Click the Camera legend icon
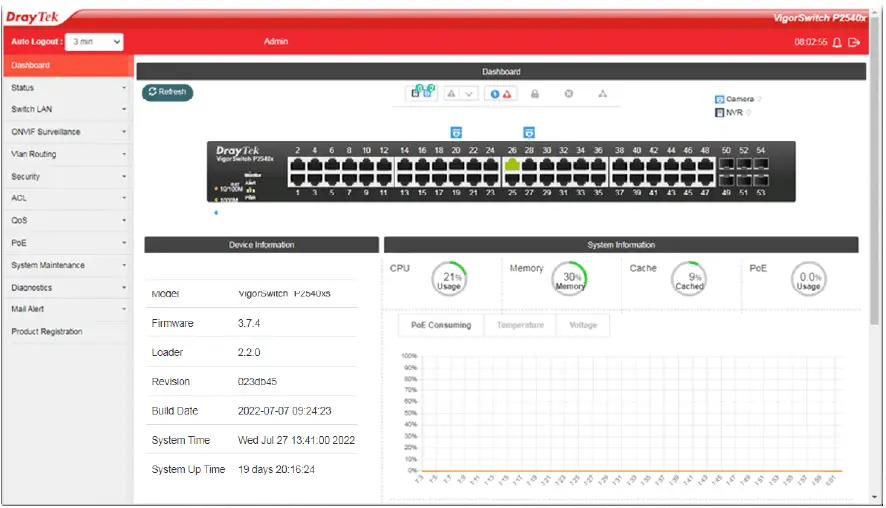Viewport: 886px width, 508px height. coord(719,99)
